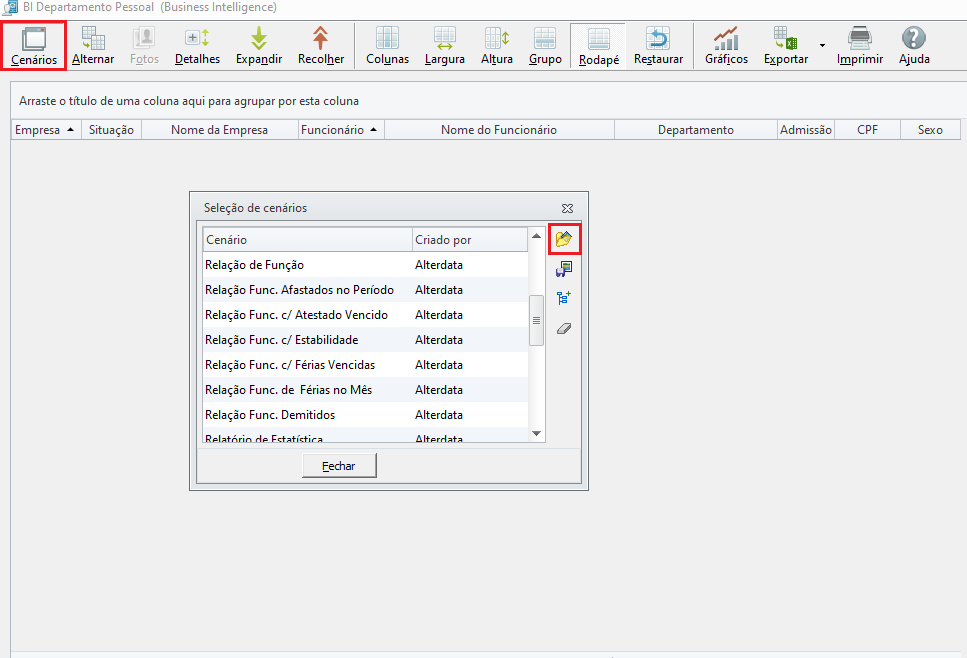Restore layout with Restaurar
967x658 pixels.
point(659,46)
